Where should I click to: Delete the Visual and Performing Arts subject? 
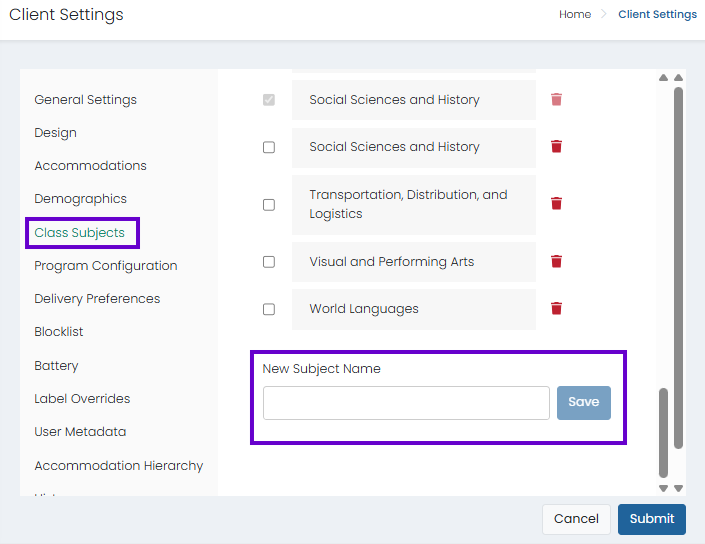click(x=556, y=261)
